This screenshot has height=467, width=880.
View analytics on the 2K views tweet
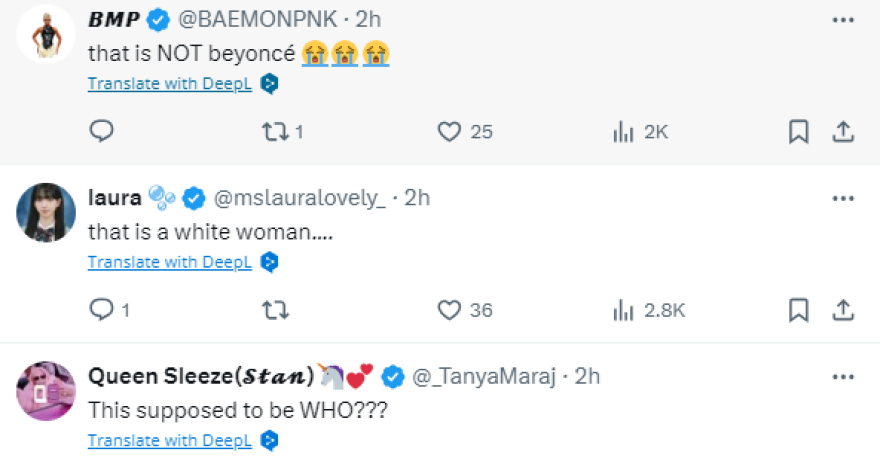coord(624,131)
